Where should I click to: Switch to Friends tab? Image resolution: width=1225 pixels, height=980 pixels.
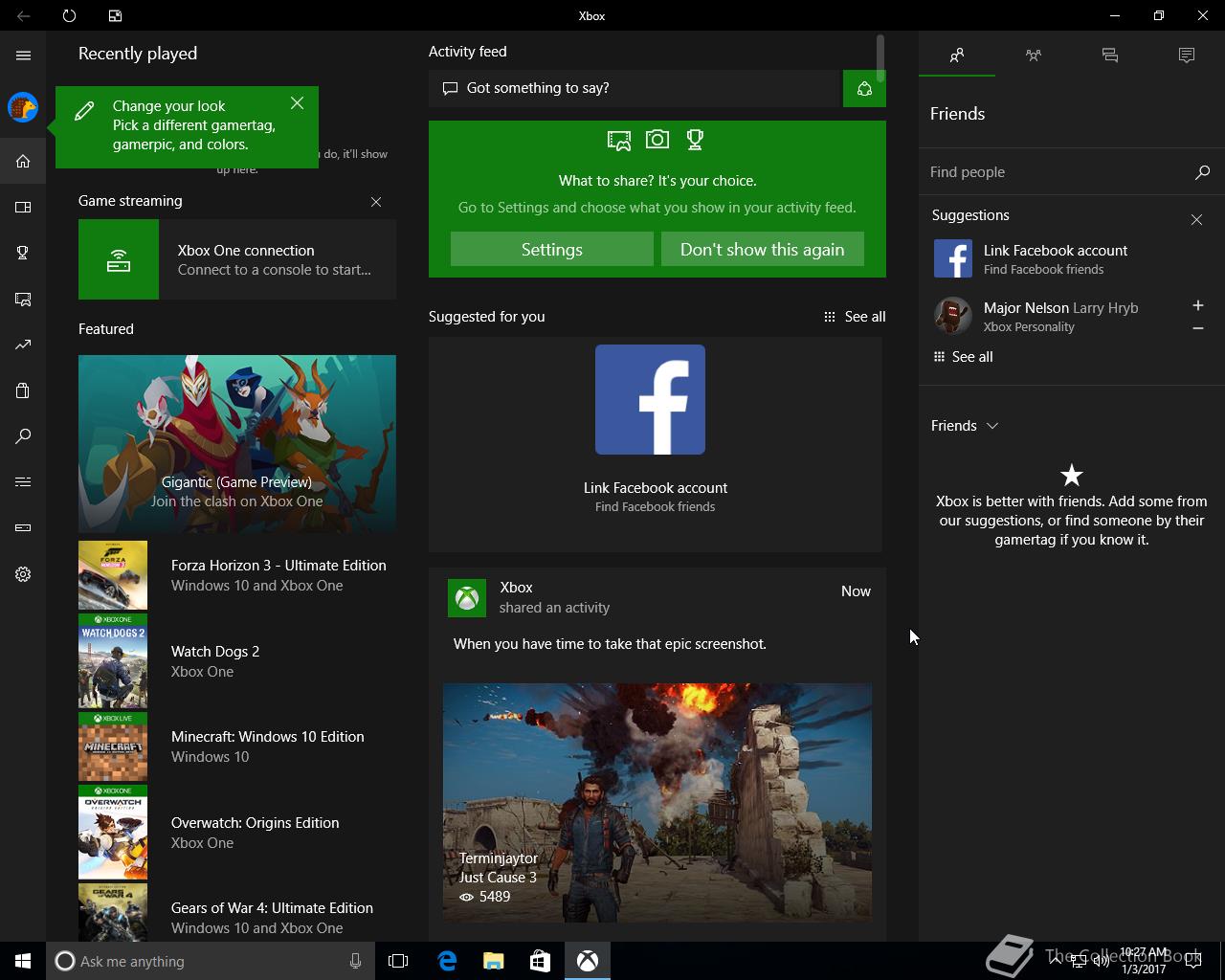957,56
